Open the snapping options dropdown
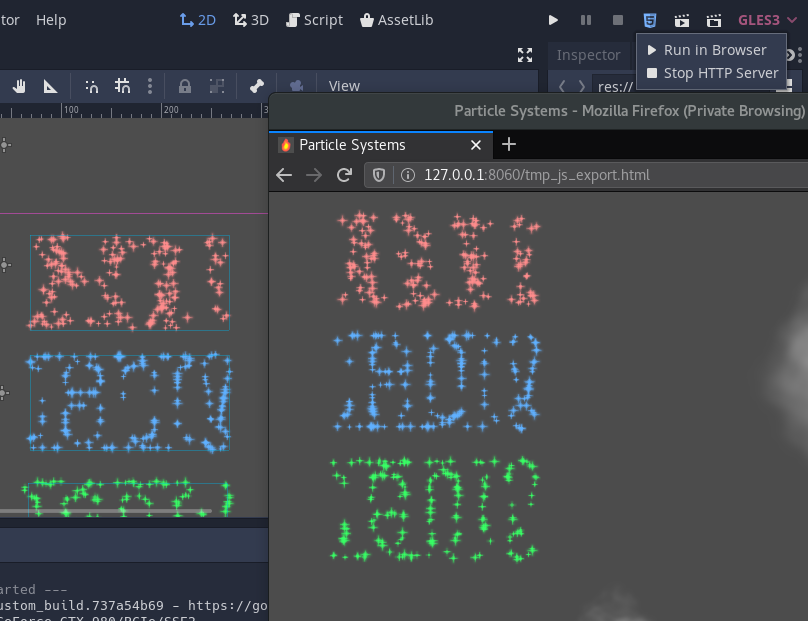 point(149,86)
